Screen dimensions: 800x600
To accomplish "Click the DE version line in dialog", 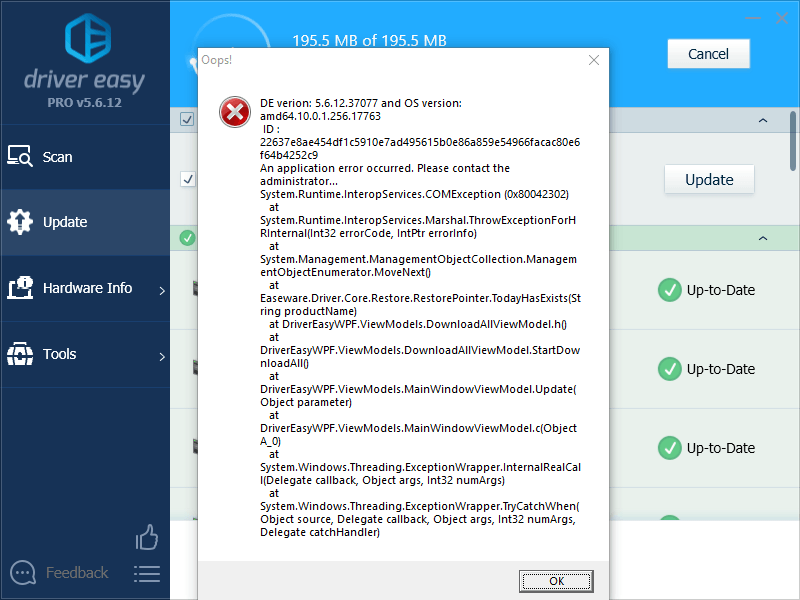I will (x=361, y=110).
